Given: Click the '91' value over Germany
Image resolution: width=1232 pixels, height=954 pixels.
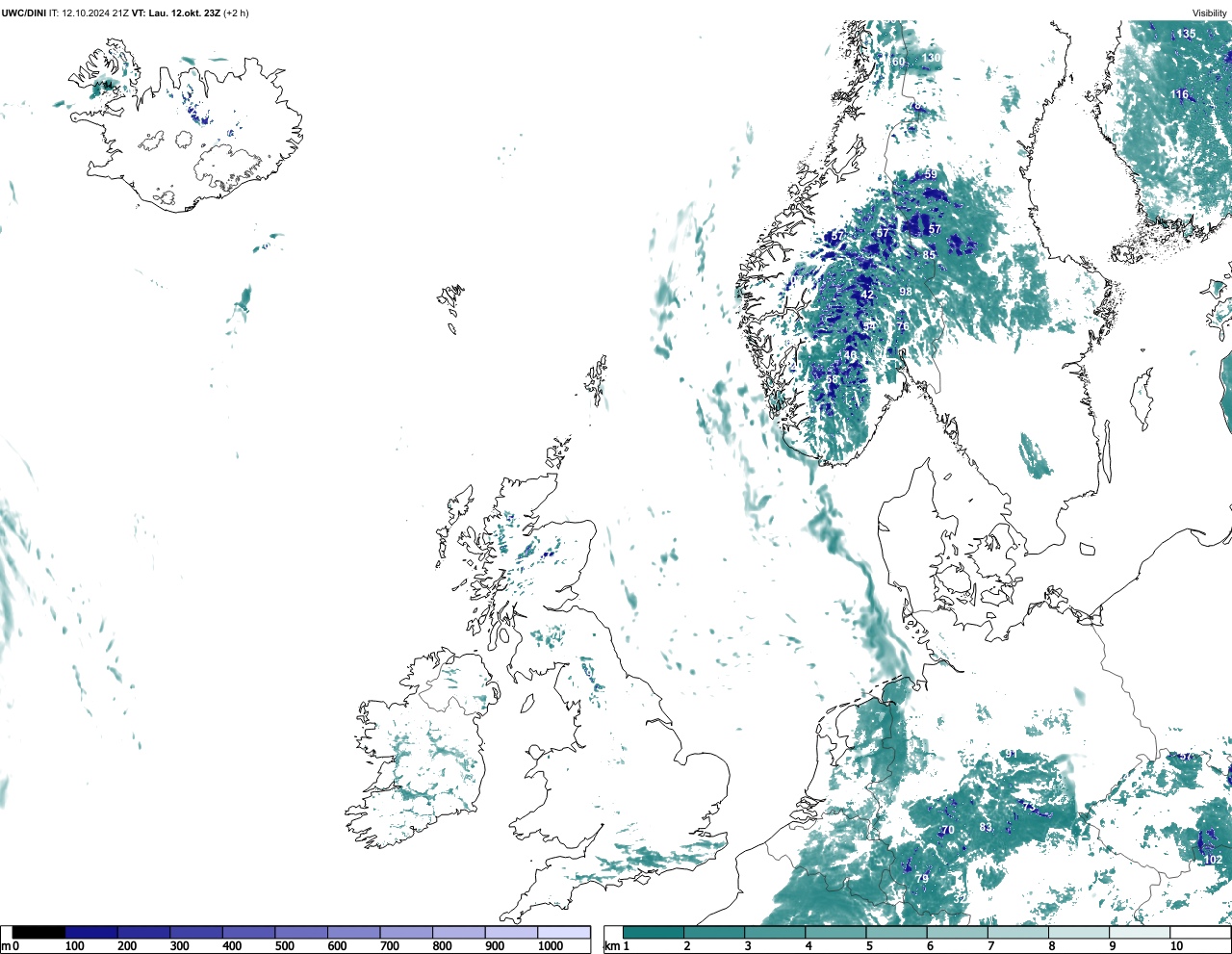Looking at the screenshot, I should coord(1011,754).
